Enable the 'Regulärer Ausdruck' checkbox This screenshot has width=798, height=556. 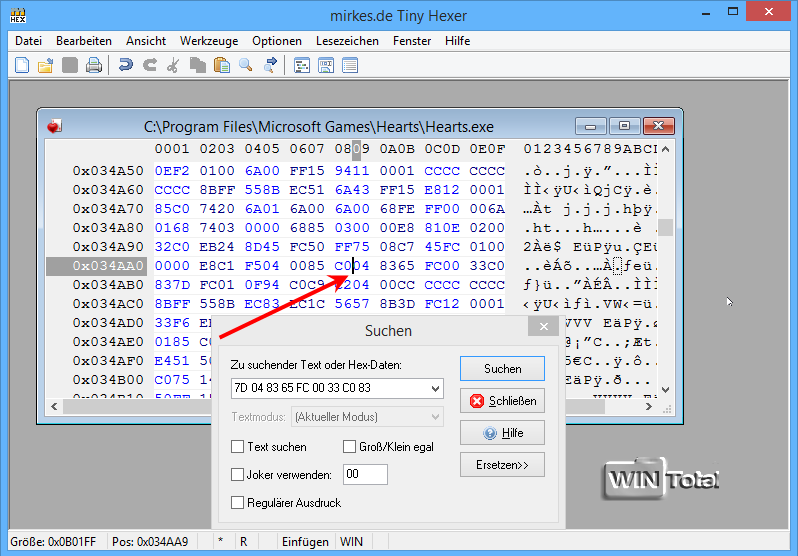238,502
